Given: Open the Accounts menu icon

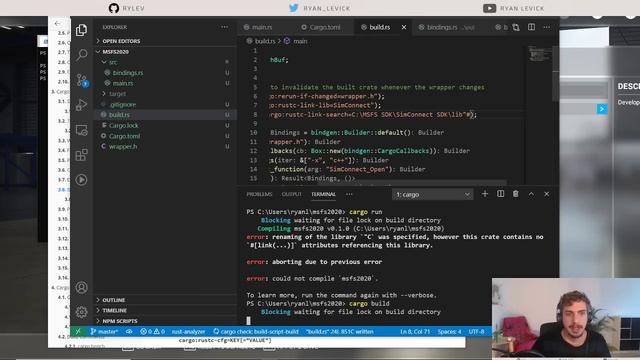Looking at the screenshot, I should tap(82, 287).
